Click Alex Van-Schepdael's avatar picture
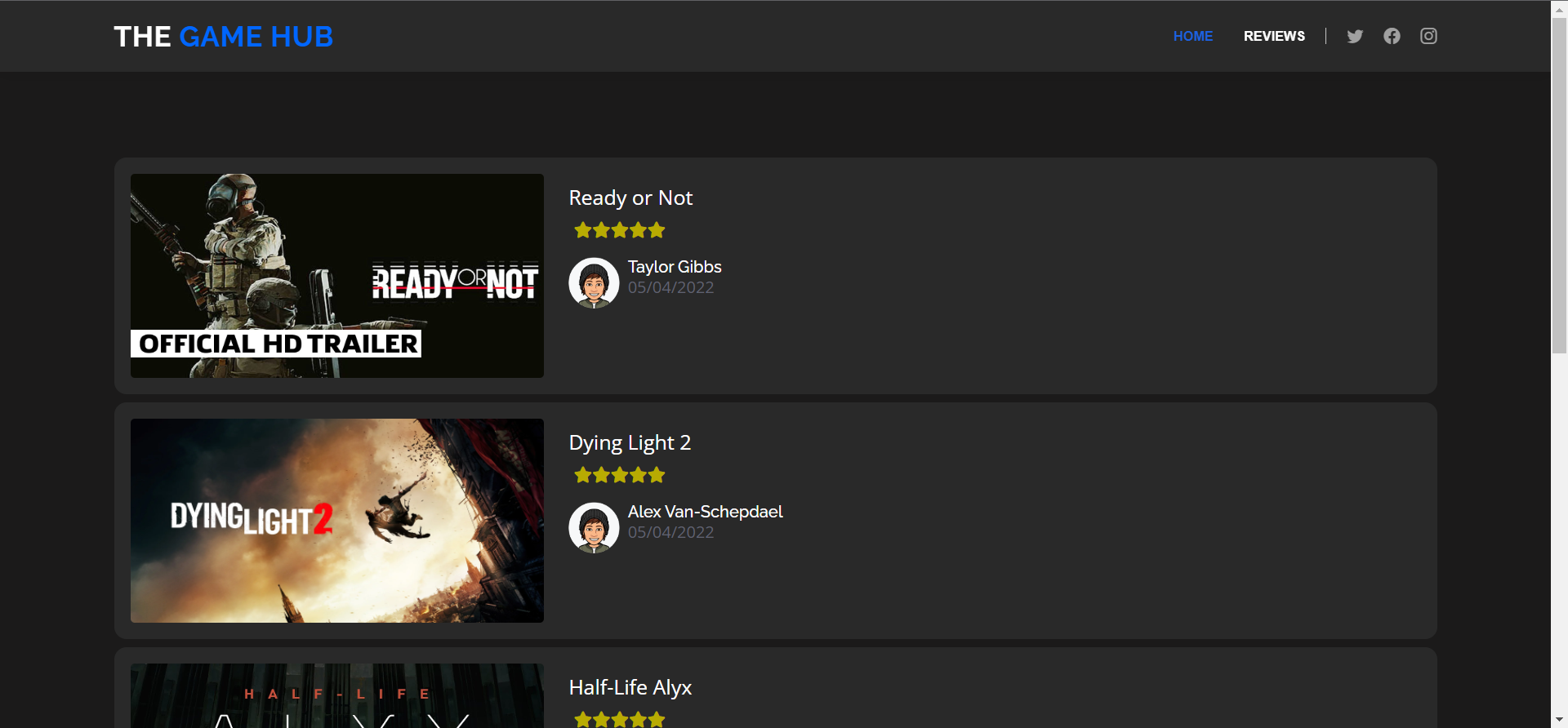The height and width of the screenshot is (728, 1568). pyautogui.click(x=594, y=527)
